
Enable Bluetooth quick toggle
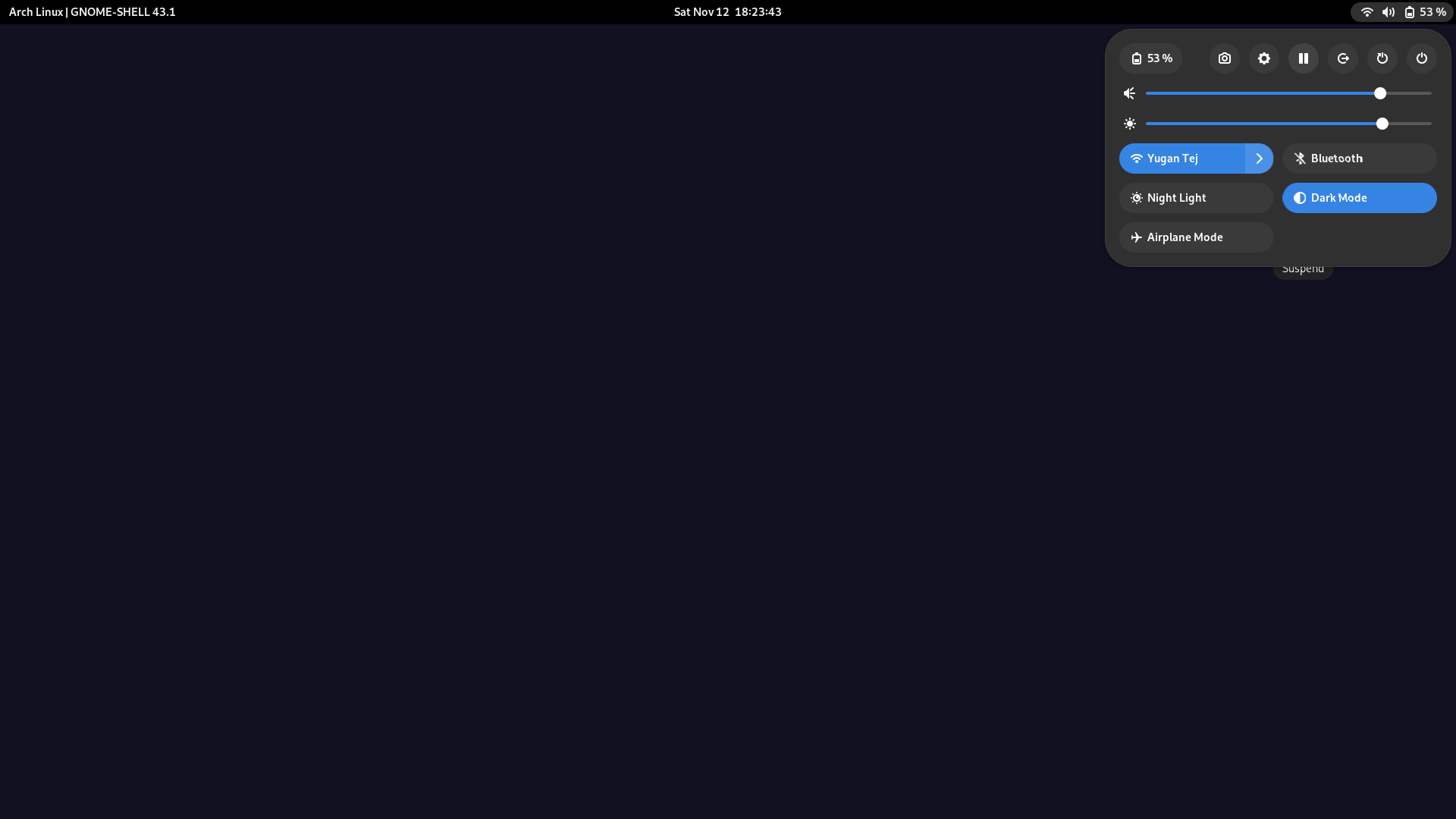1359,158
